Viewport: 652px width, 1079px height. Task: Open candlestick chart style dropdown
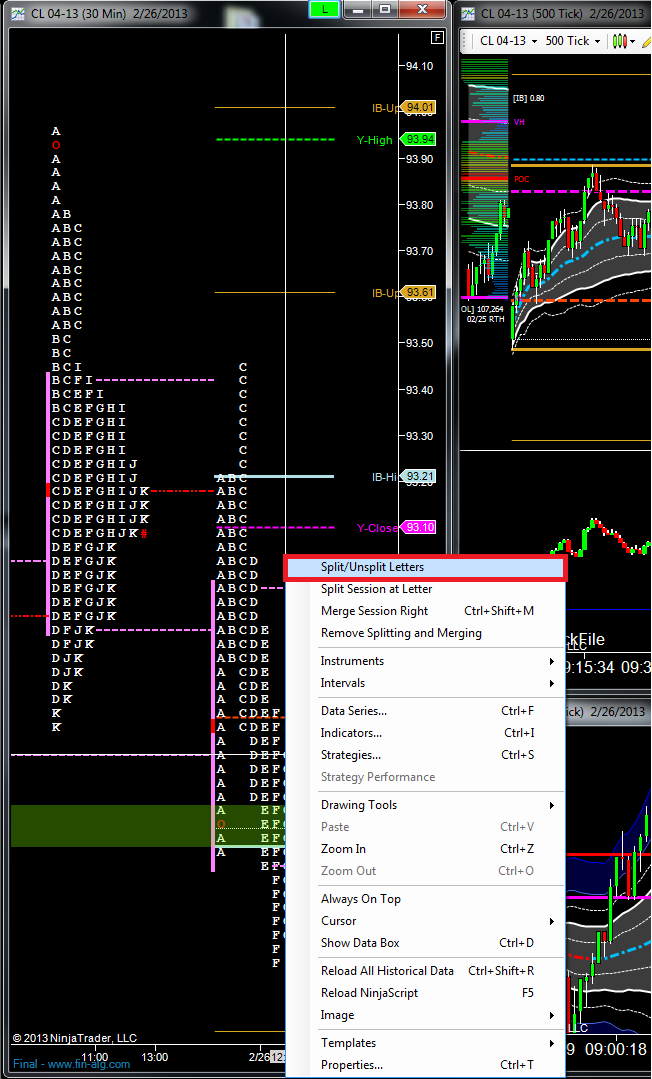[x=625, y=41]
